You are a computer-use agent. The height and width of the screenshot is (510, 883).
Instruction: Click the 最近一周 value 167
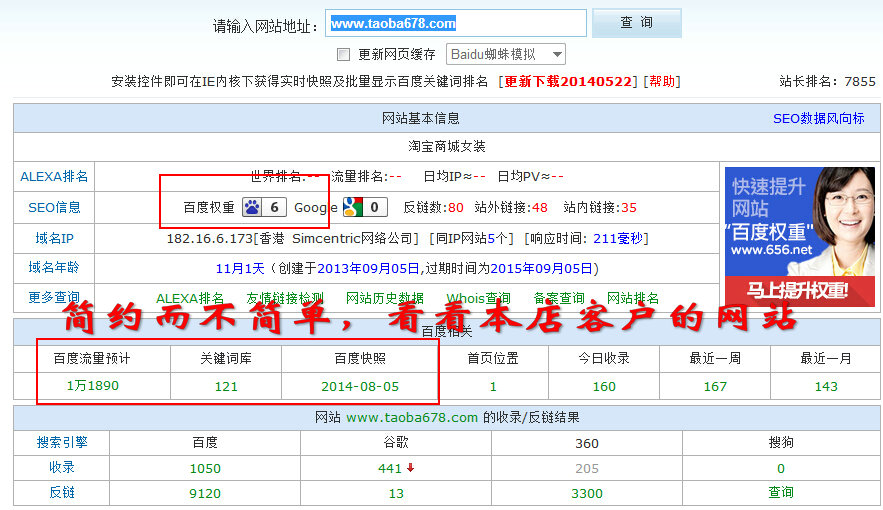point(715,387)
